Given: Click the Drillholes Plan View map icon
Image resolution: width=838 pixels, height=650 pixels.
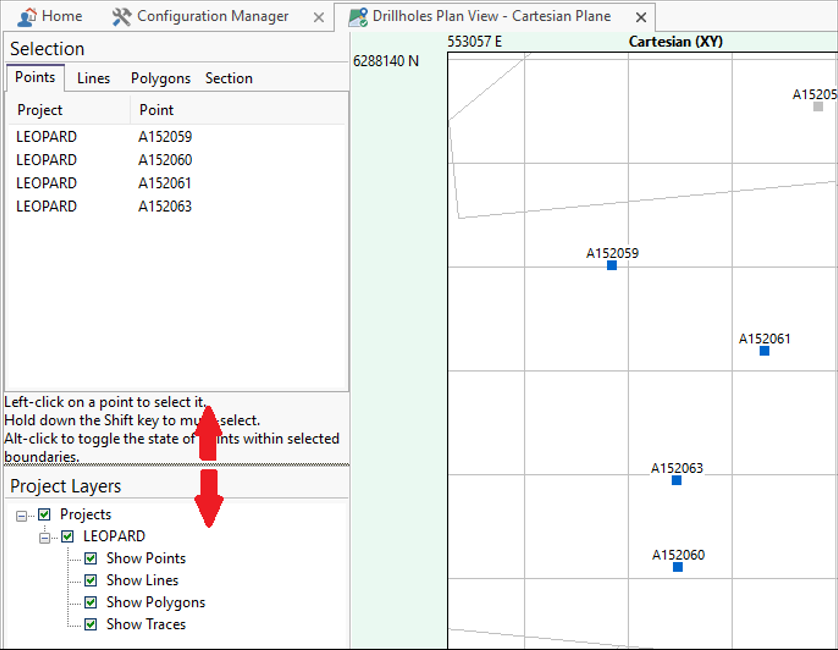Looking at the screenshot, I should pos(357,17).
